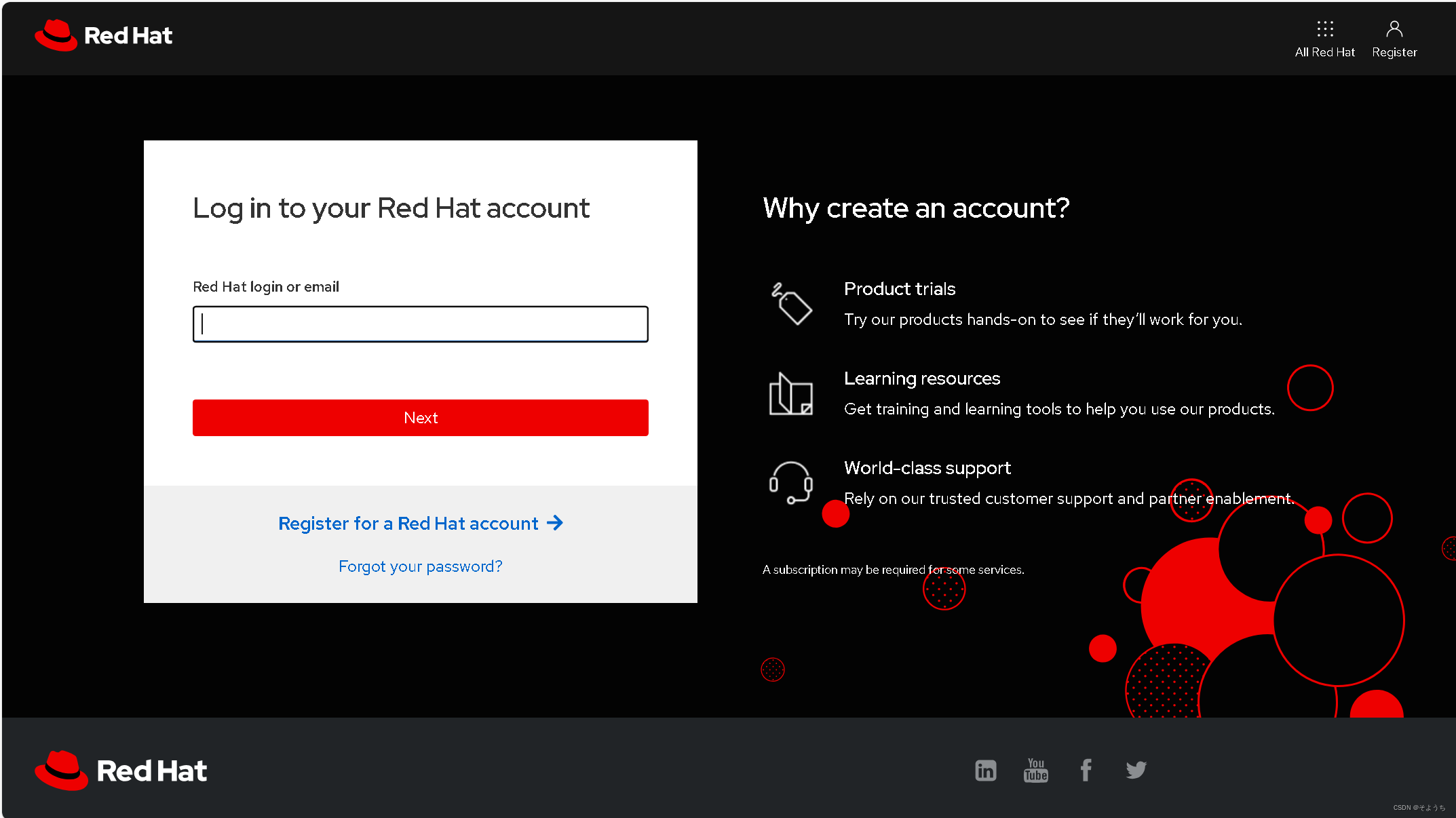Click the Red Hat logo in header
The image size is (1456, 818).
[104, 35]
